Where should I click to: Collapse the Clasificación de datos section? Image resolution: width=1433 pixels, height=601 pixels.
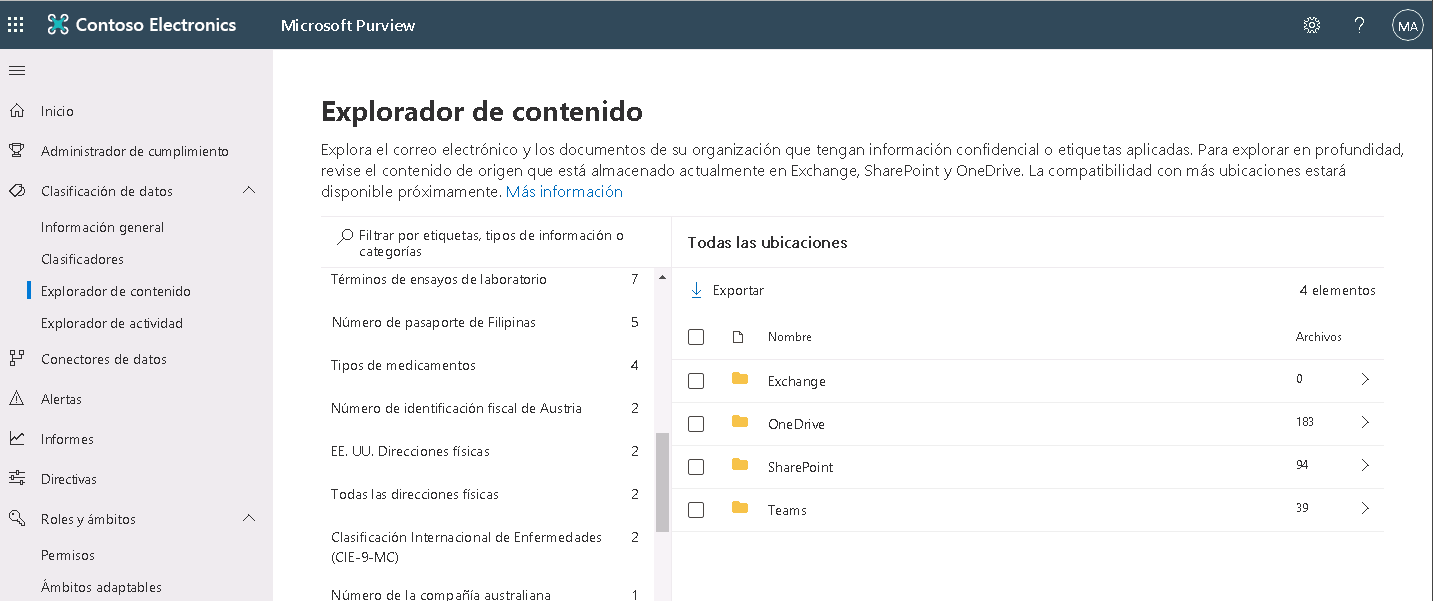(249, 190)
